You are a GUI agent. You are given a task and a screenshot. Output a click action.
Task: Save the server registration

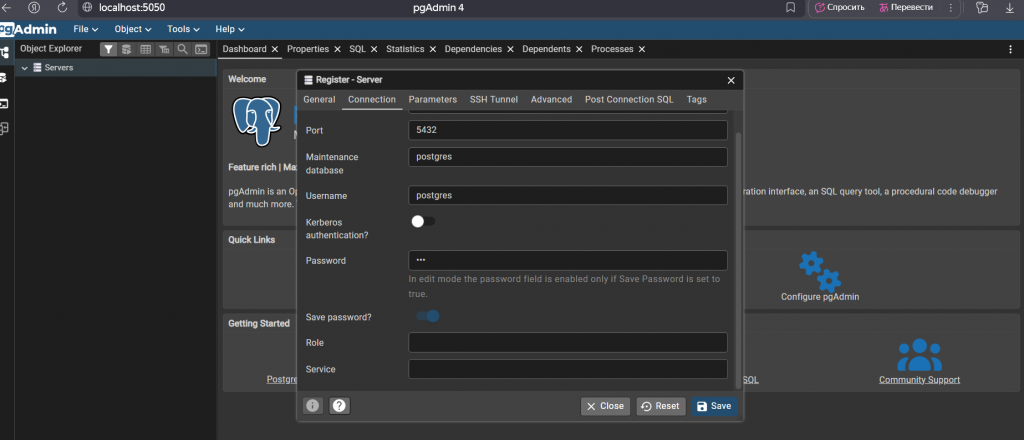tap(714, 406)
